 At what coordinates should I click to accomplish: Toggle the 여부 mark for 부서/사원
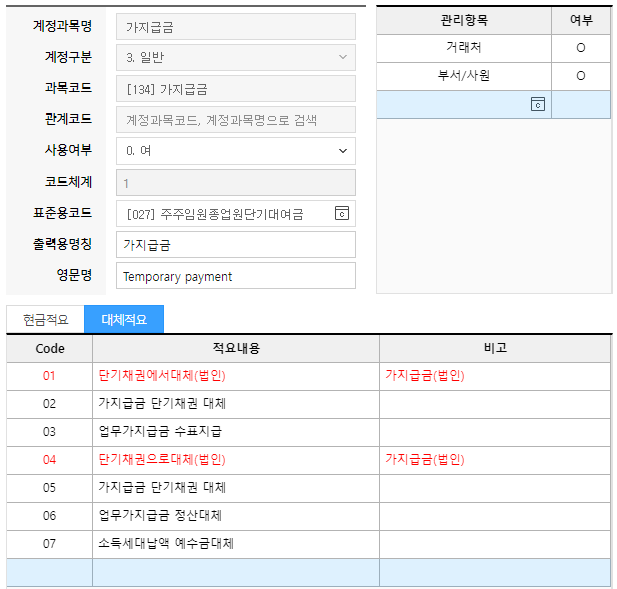(581, 76)
